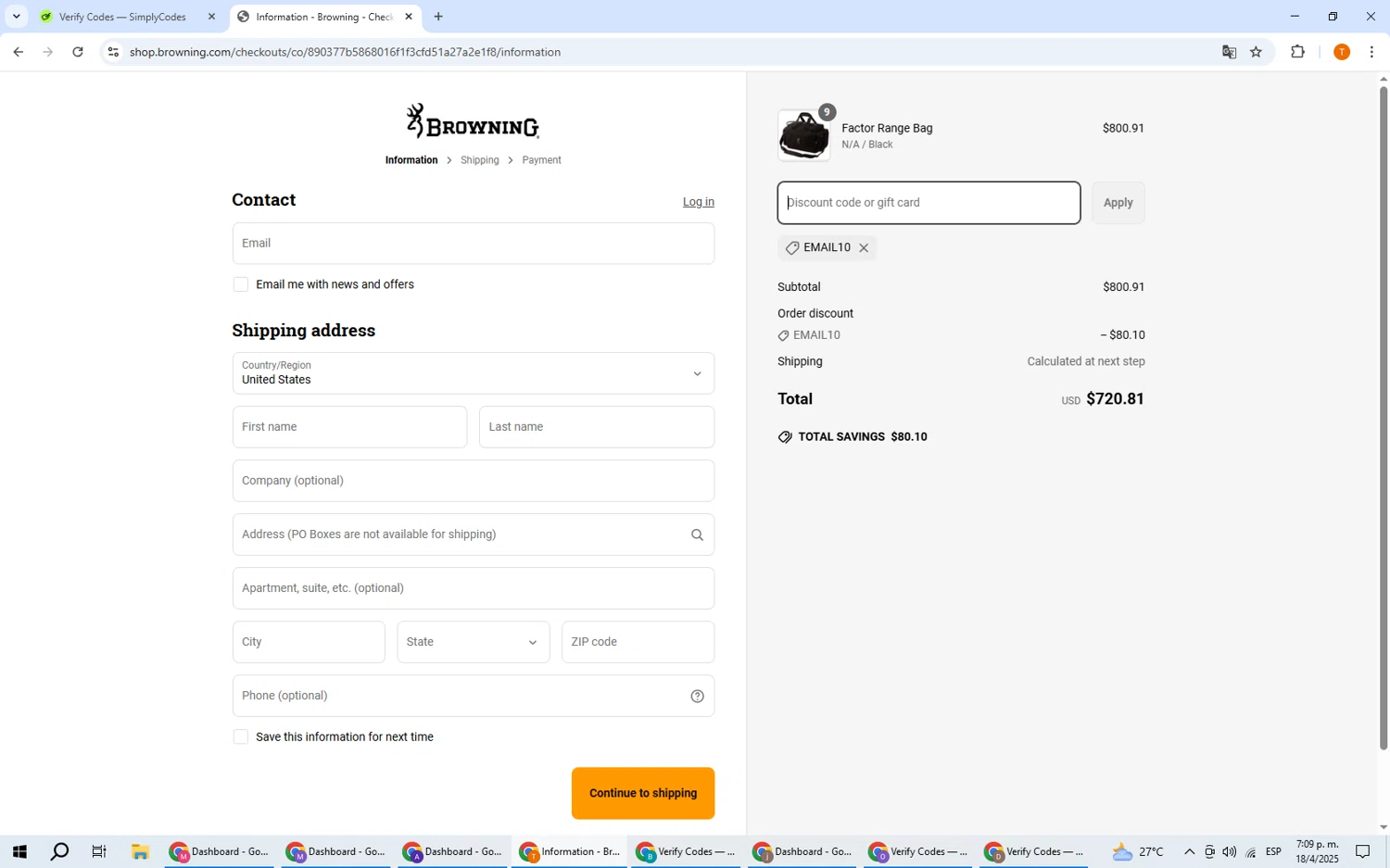
Task: Open the tab search dropdown arrow
Action: click(x=16, y=17)
